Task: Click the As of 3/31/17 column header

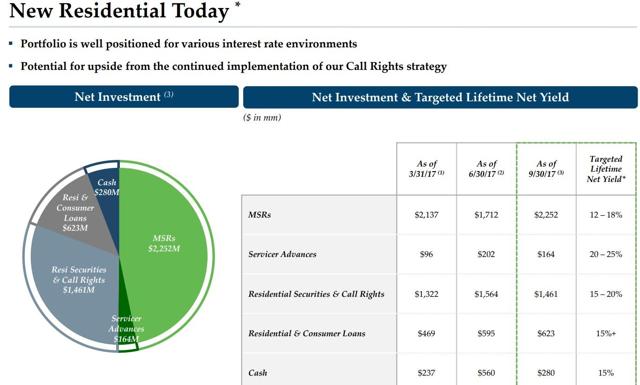Action: [427, 169]
